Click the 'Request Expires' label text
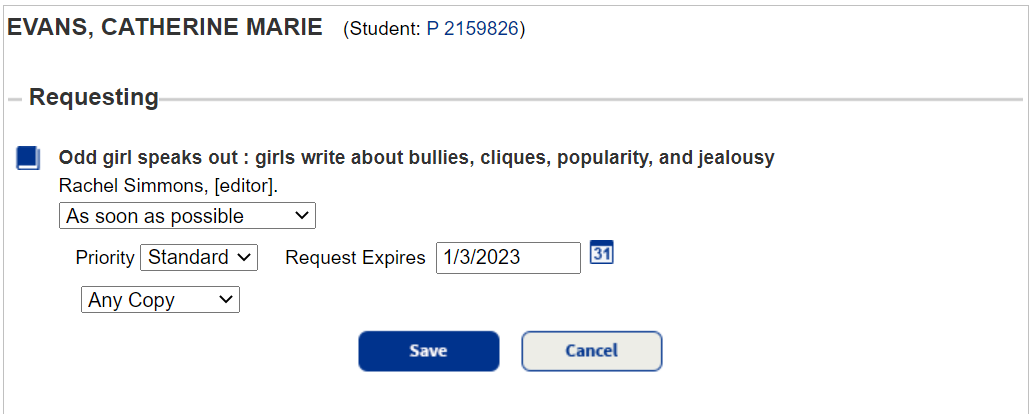Image resolution: width=1032 pixels, height=414 pixels. pyautogui.click(x=355, y=258)
